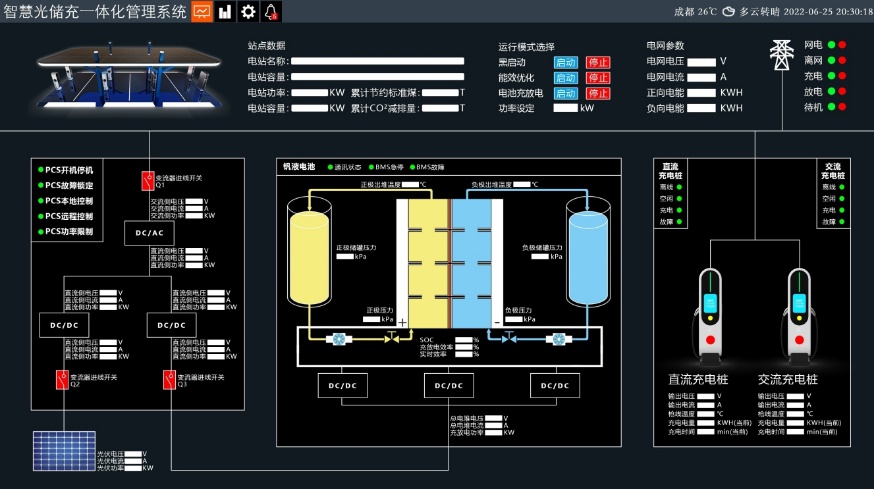Image resolution: width=874 pixels, height=489 pixels.
Task: Toggle the Q3 converter inlet switch
Action: click(168, 378)
